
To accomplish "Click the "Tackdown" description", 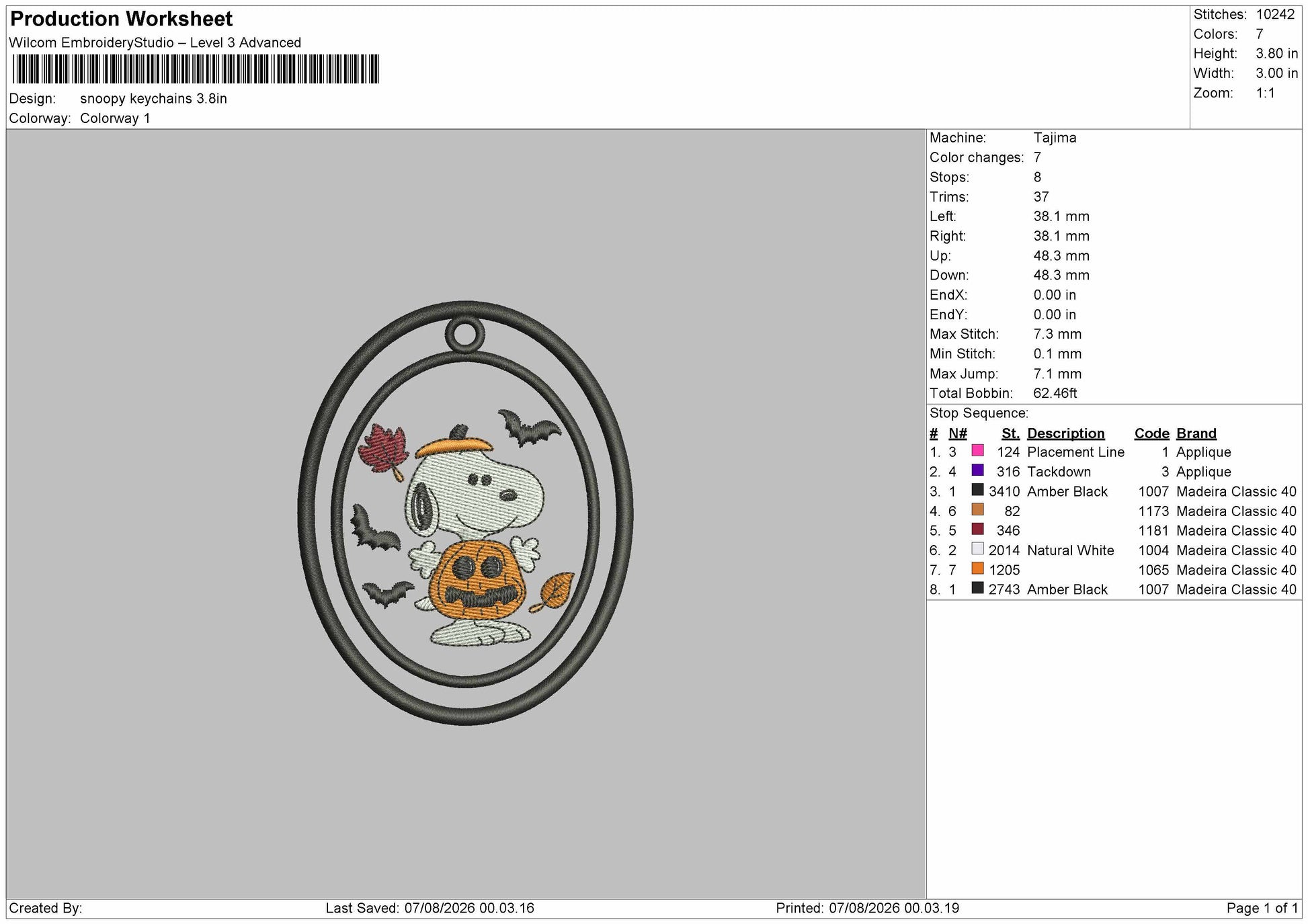I will tap(1059, 472).
